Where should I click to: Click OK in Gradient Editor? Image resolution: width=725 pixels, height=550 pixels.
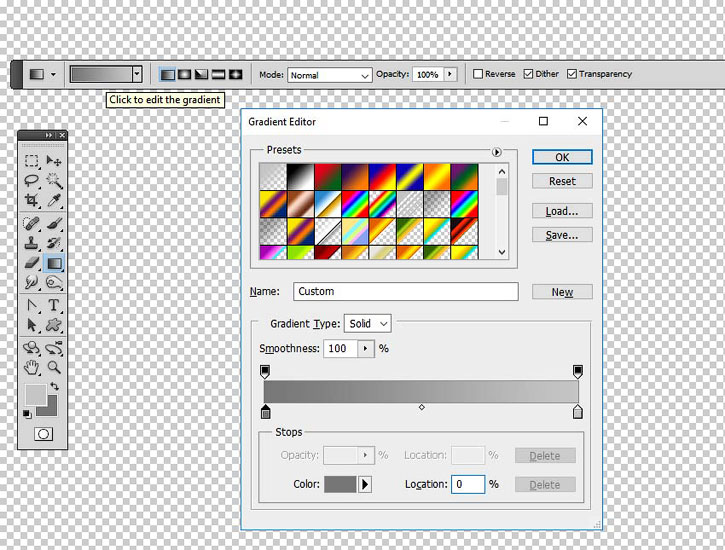click(562, 157)
